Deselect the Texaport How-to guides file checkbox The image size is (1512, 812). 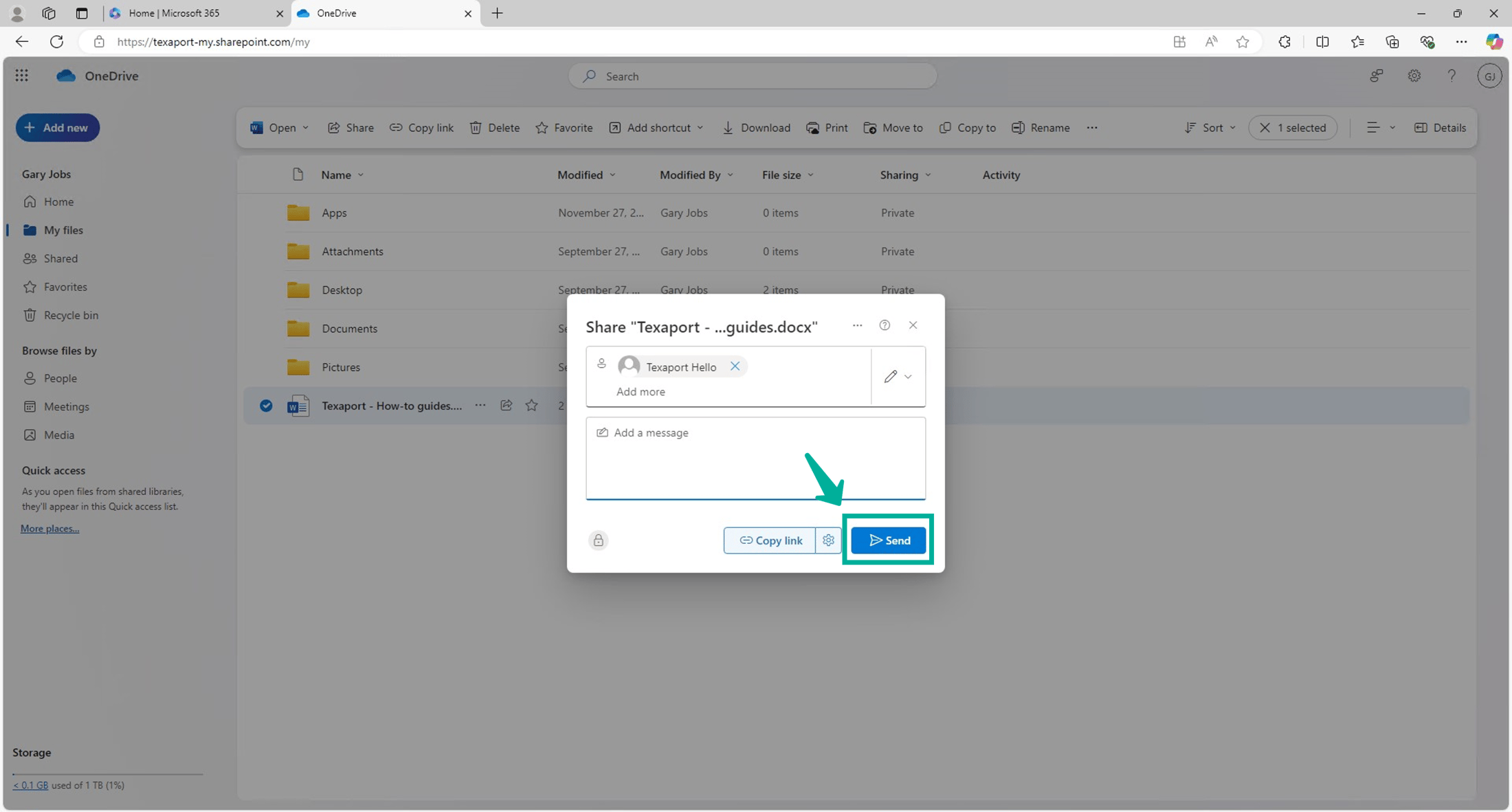click(266, 406)
